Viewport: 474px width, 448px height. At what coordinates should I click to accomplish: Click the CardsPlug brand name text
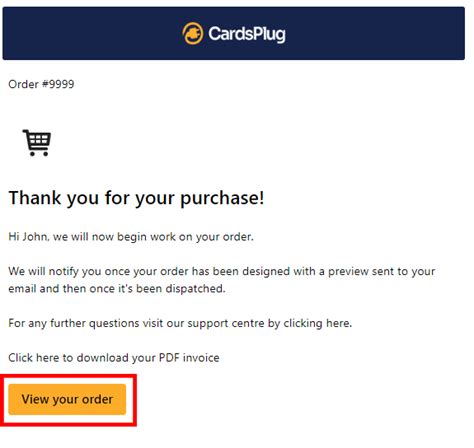click(x=247, y=34)
